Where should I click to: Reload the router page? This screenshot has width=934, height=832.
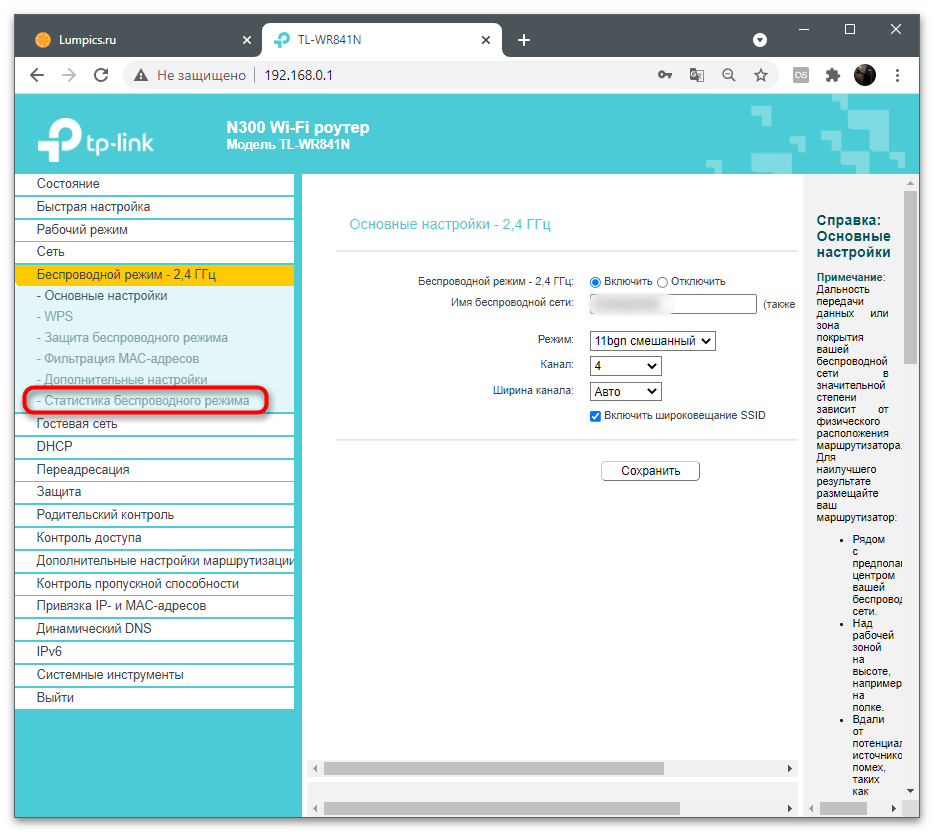101,75
